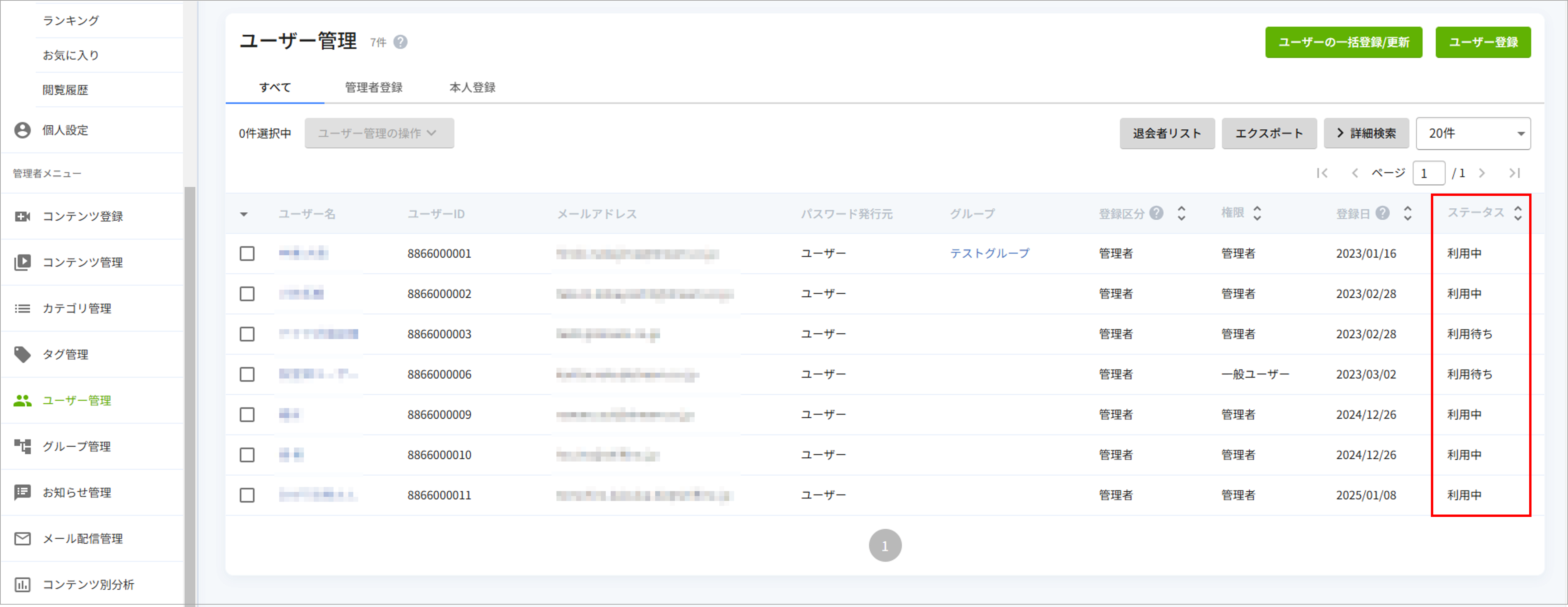
Task: Open ランキング in the sidebar
Action: coord(71,21)
